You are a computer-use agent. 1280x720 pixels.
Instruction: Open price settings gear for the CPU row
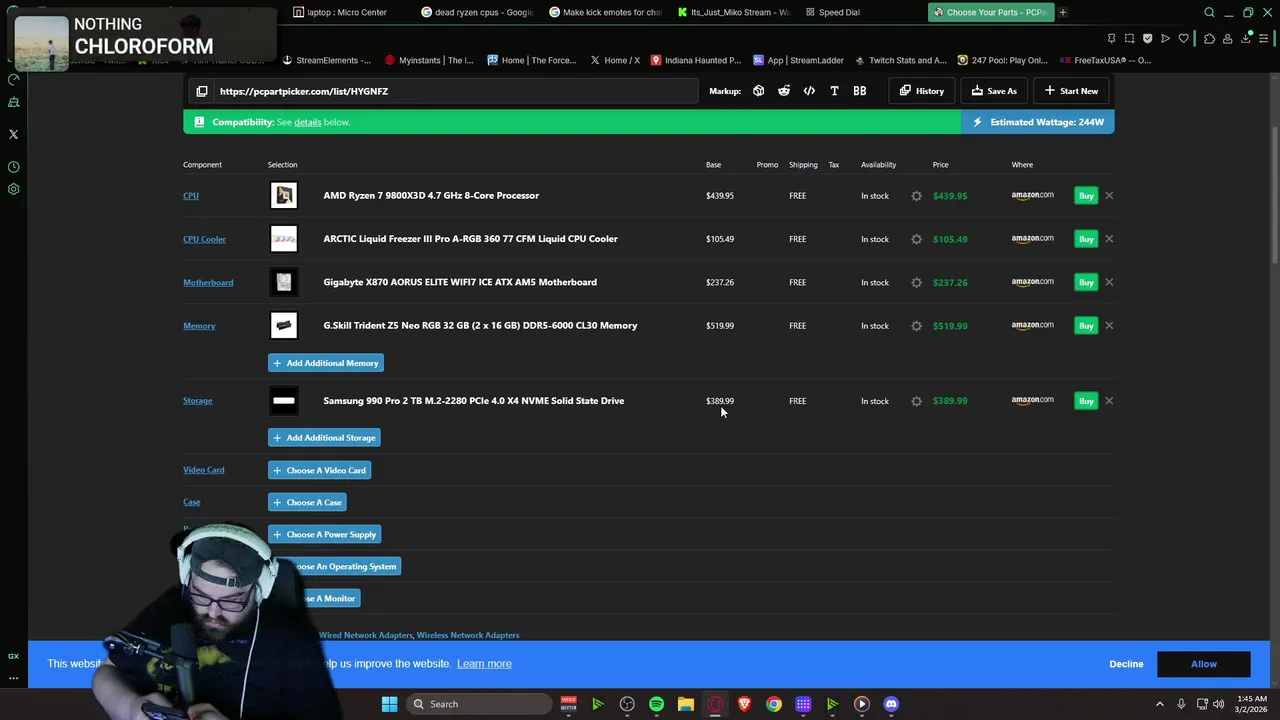(916, 196)
